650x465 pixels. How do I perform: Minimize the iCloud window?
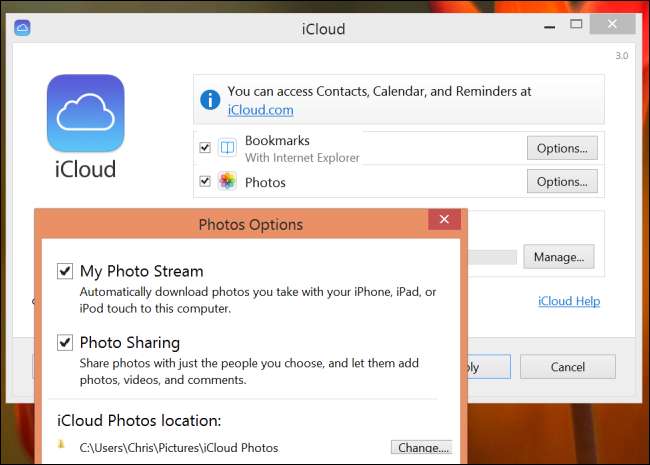[550, 27]
